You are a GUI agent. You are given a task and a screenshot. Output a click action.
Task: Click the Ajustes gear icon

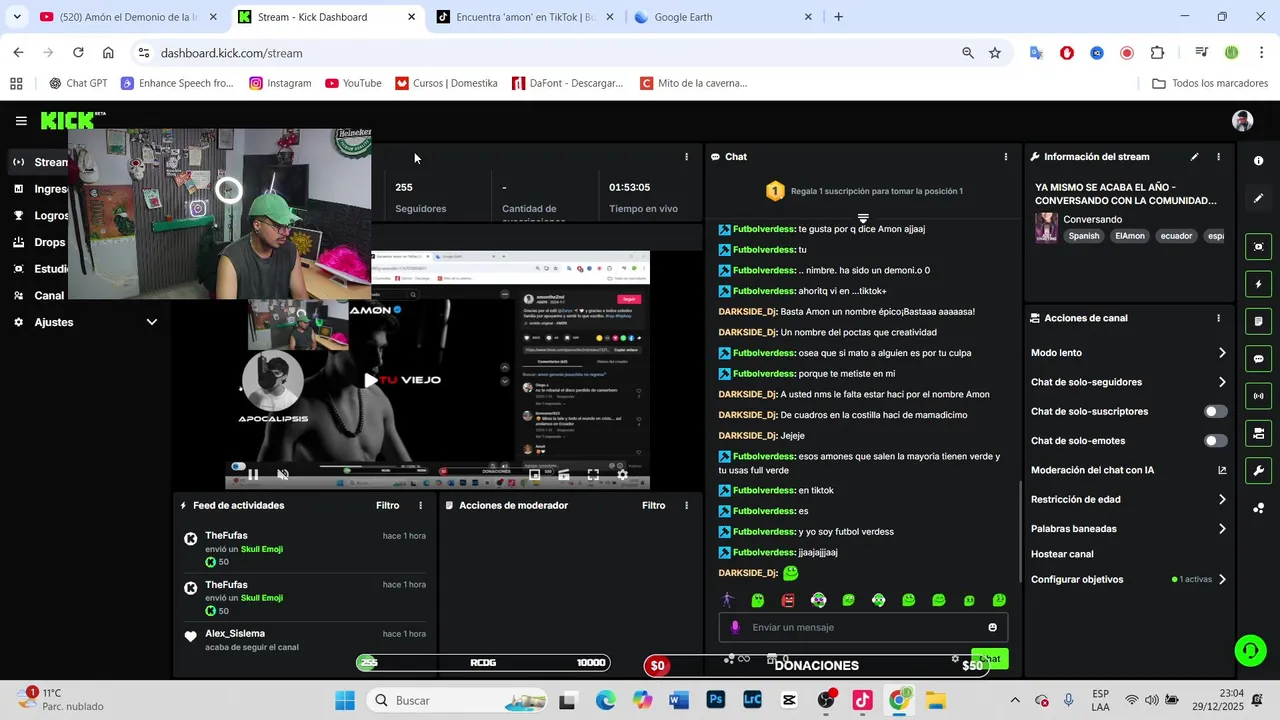pos(18,322)
